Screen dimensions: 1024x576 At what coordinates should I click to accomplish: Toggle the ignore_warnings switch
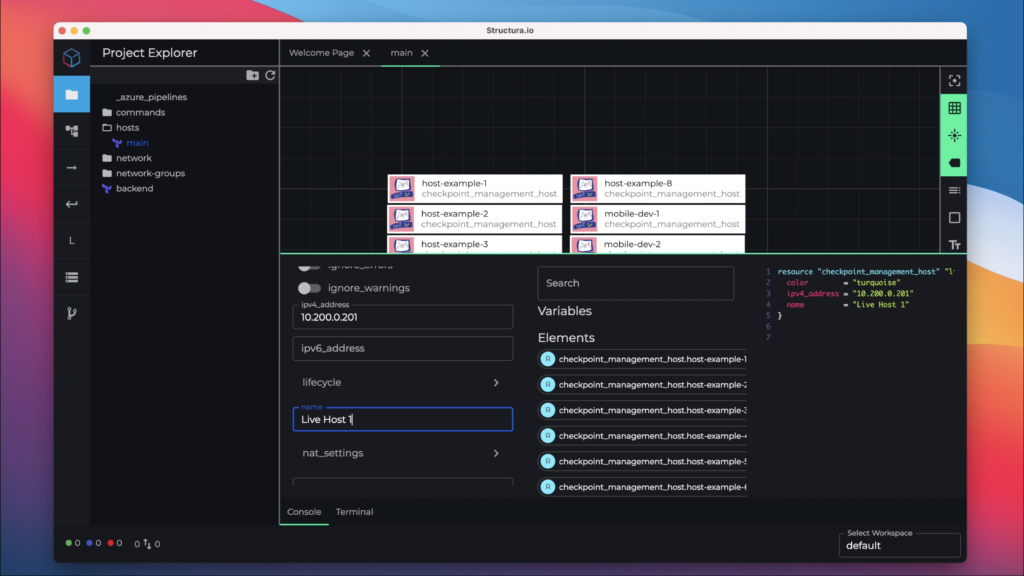[309, 288]
